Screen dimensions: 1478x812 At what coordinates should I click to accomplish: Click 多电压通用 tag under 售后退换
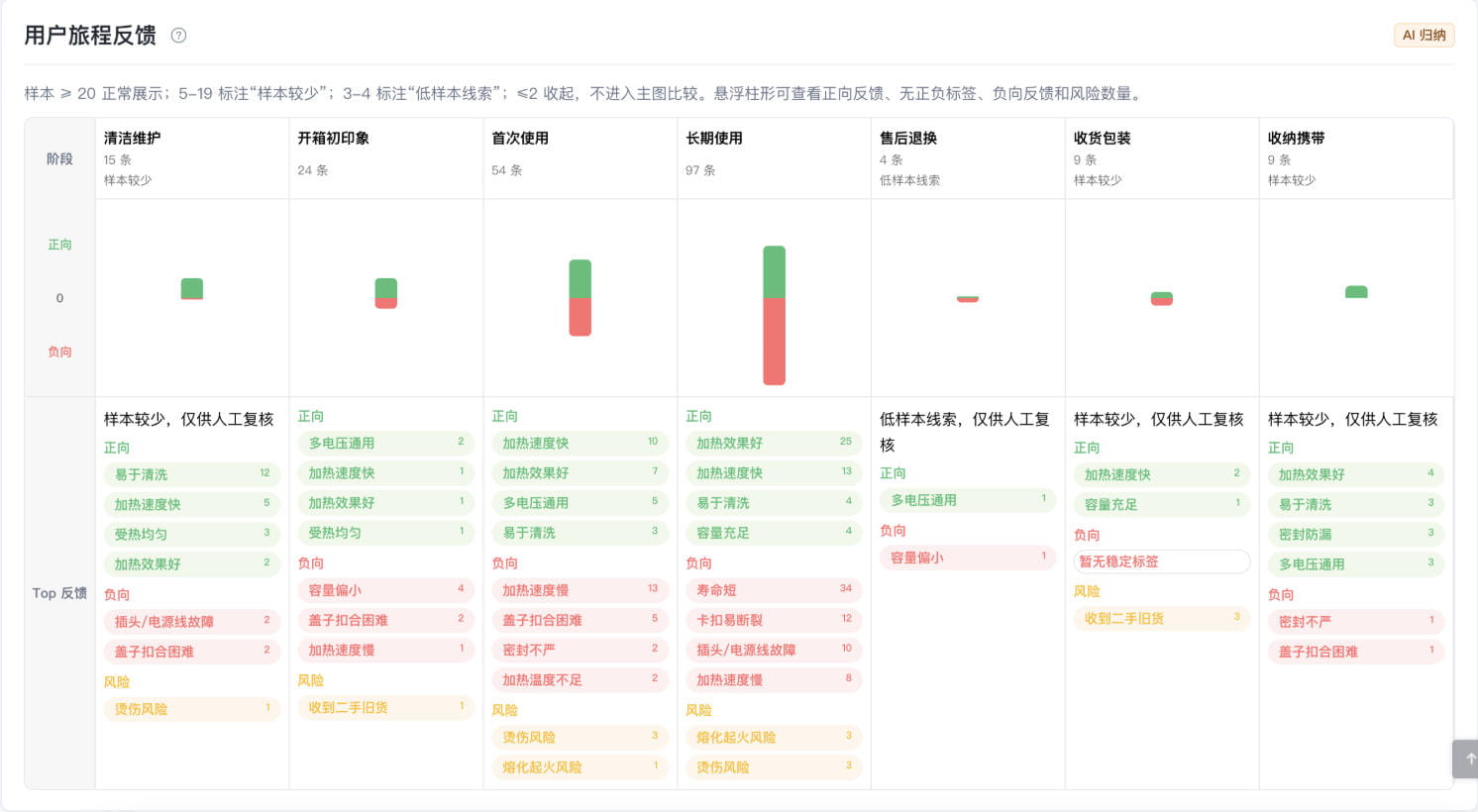[968, 500]
